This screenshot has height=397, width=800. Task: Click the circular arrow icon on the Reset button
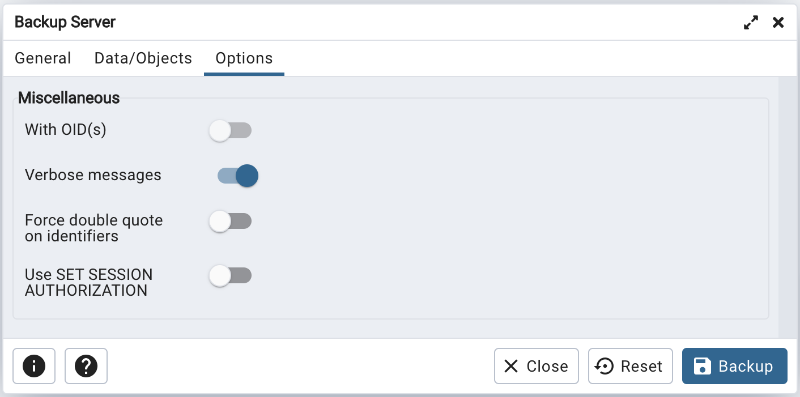(x=605, y=366)
